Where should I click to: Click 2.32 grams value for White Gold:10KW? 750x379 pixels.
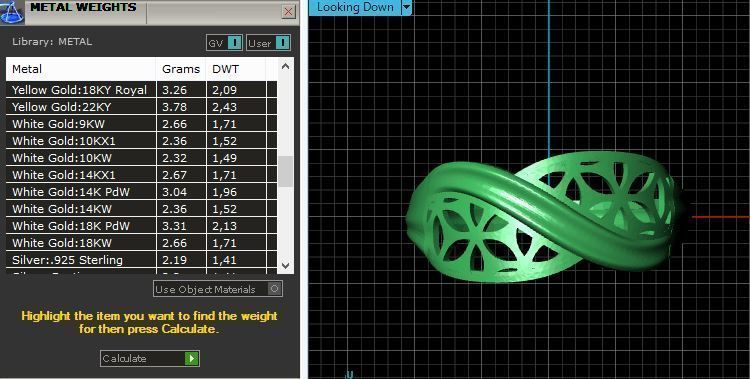tap(175, 158)
